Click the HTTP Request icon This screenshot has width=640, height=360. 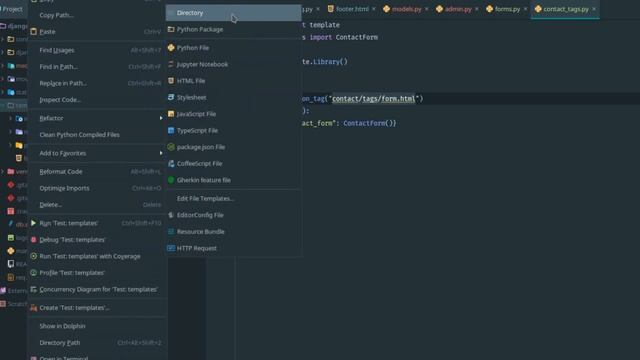point(171,248)
